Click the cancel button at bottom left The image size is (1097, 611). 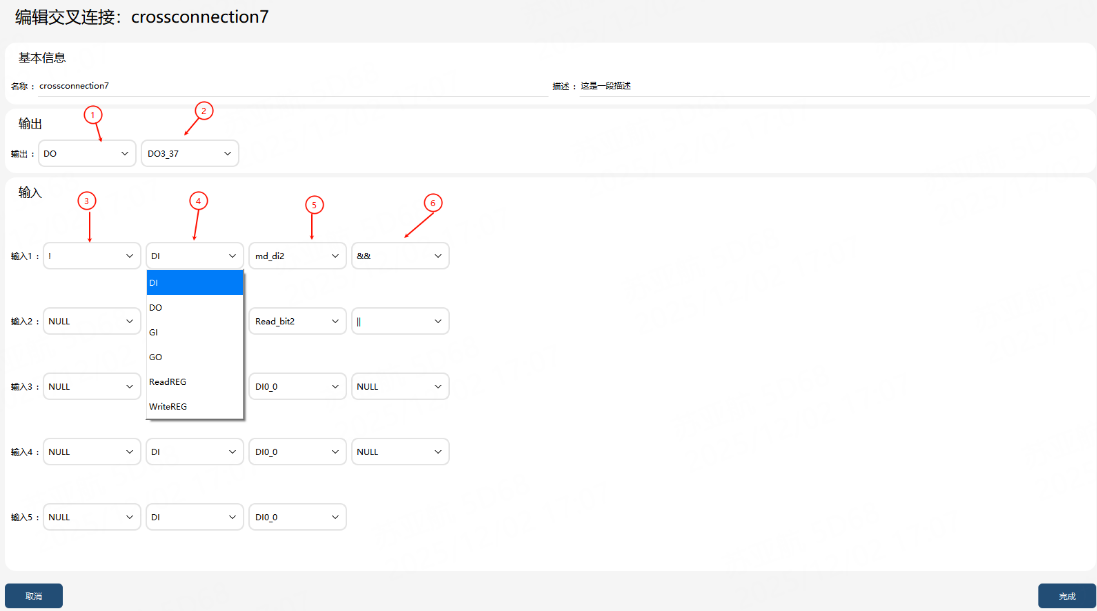(34, 596)
